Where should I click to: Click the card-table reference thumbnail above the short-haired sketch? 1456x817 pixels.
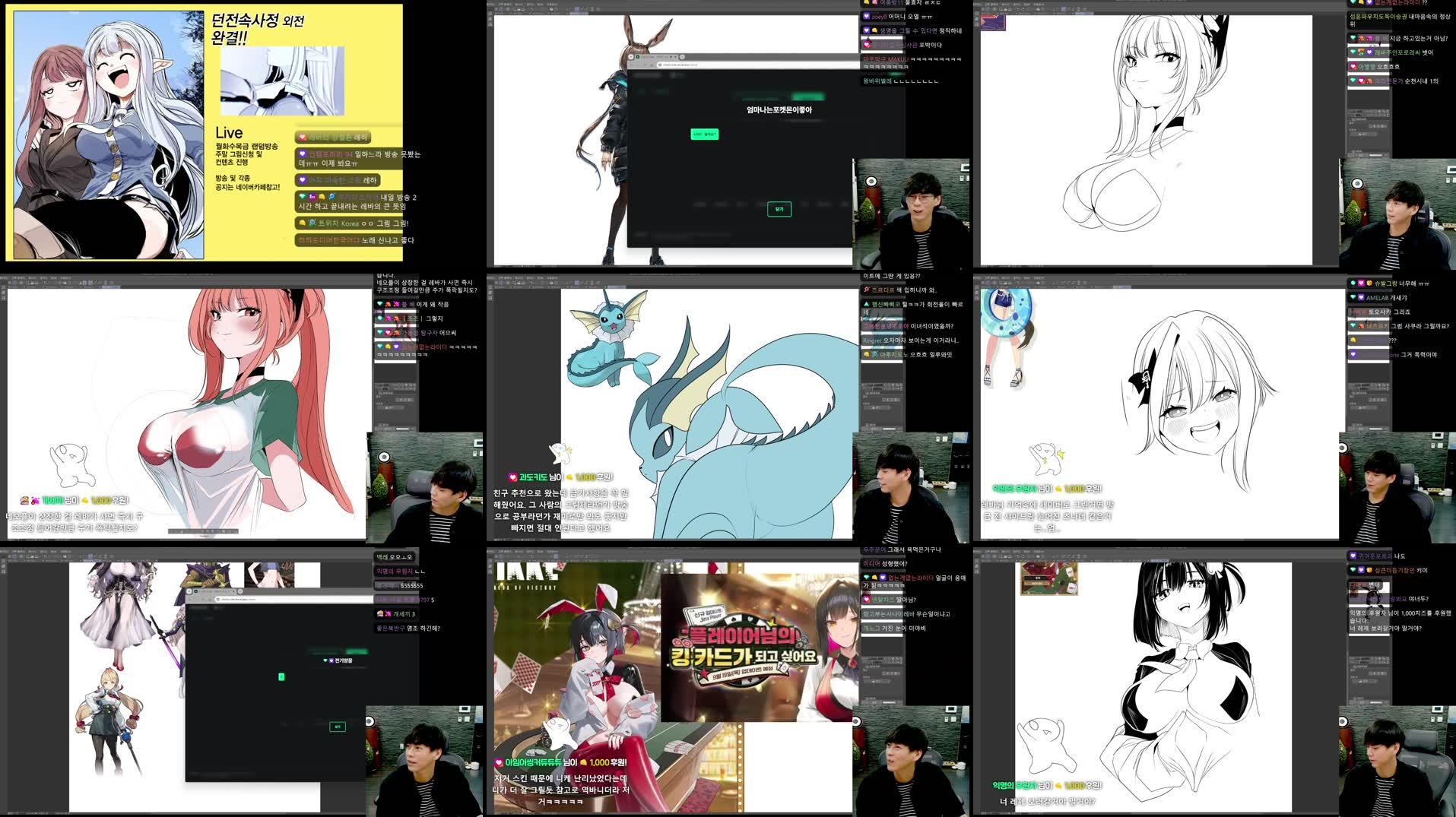coord(1048,579)
